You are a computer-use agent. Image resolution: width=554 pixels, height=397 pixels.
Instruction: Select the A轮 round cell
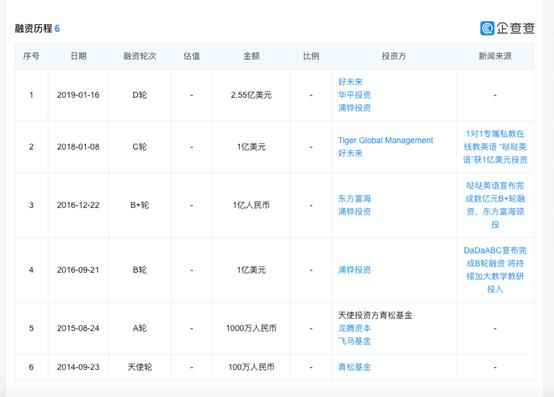(x=140, y=328)
